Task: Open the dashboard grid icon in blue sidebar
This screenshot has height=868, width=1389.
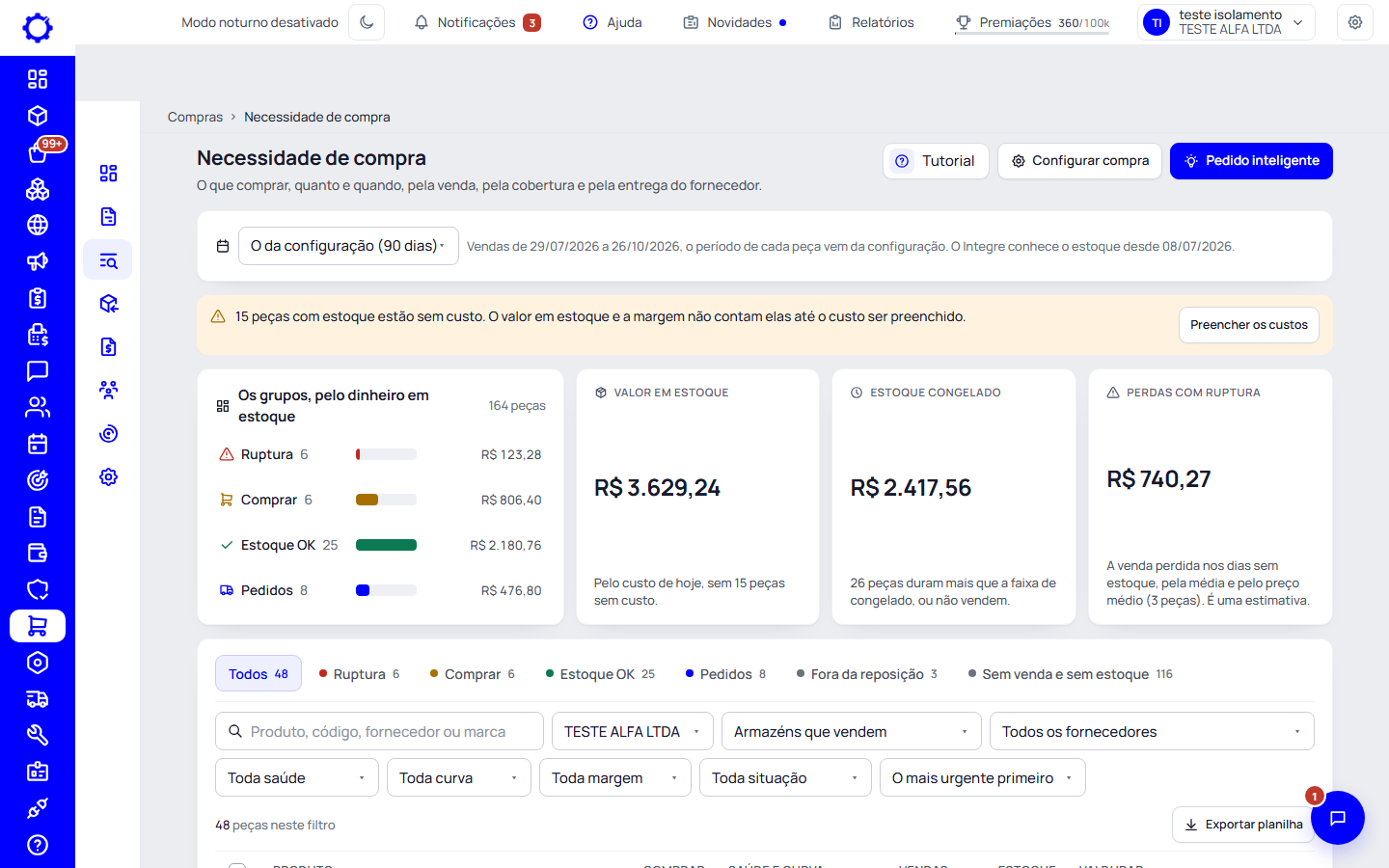Action: 38,79
